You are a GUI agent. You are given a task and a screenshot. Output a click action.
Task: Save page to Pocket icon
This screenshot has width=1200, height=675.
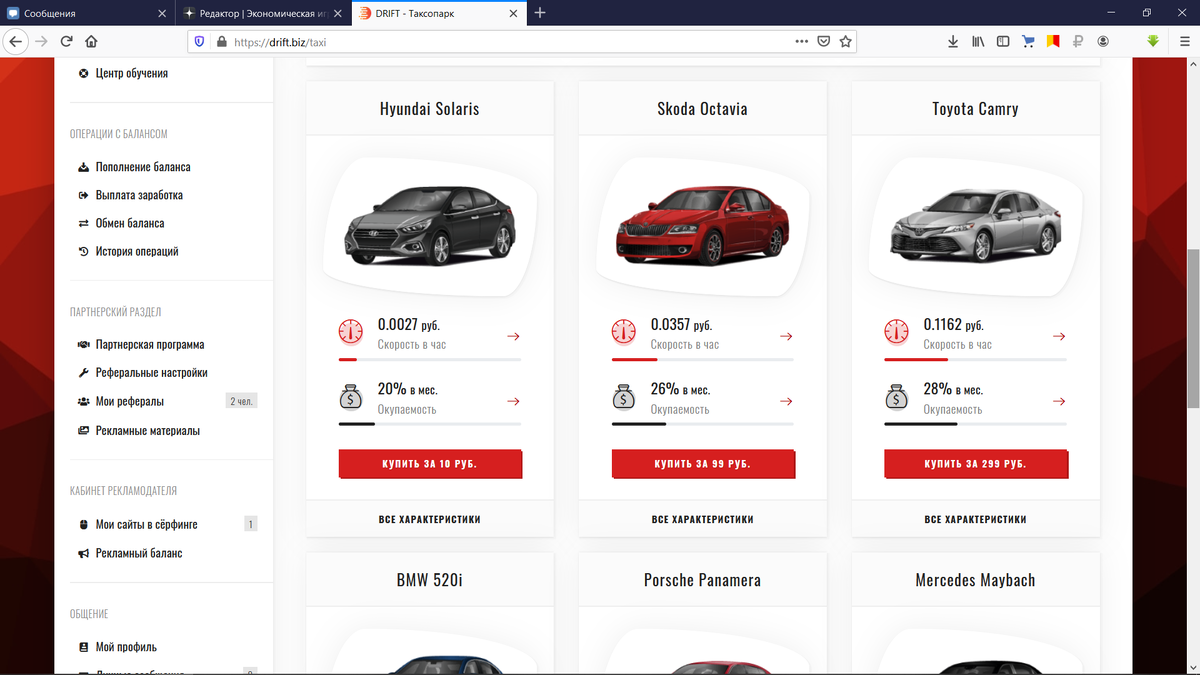[824, 42]
